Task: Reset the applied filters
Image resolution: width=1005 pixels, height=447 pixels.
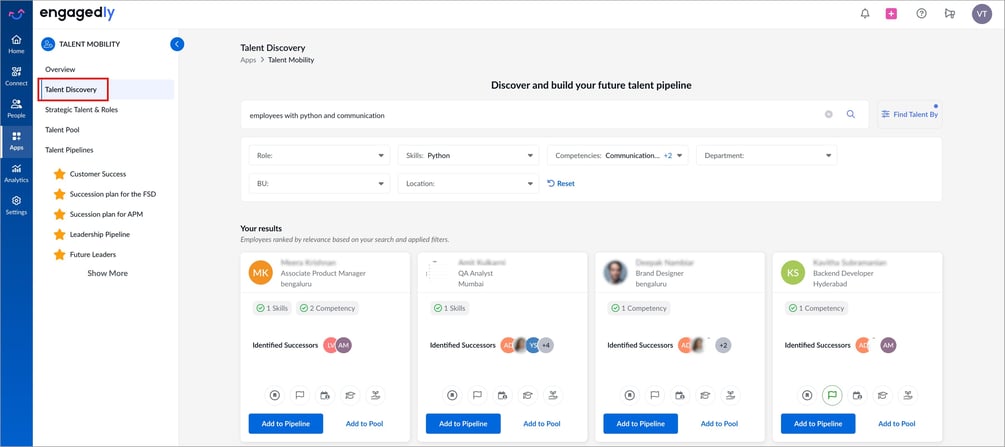Action: pos(561,183)
